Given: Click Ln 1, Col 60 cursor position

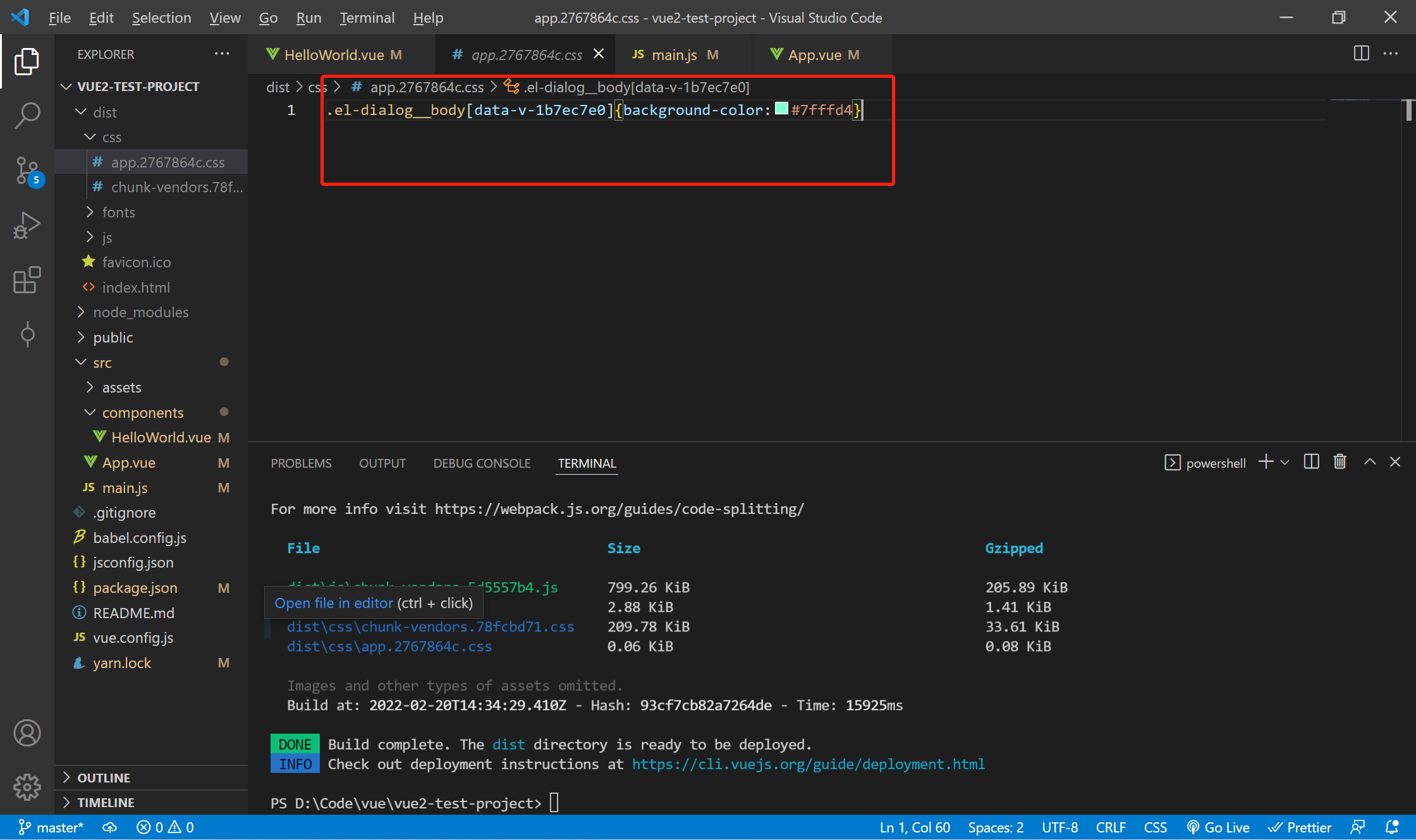Looking at the screenshot, I should point(915,827).
